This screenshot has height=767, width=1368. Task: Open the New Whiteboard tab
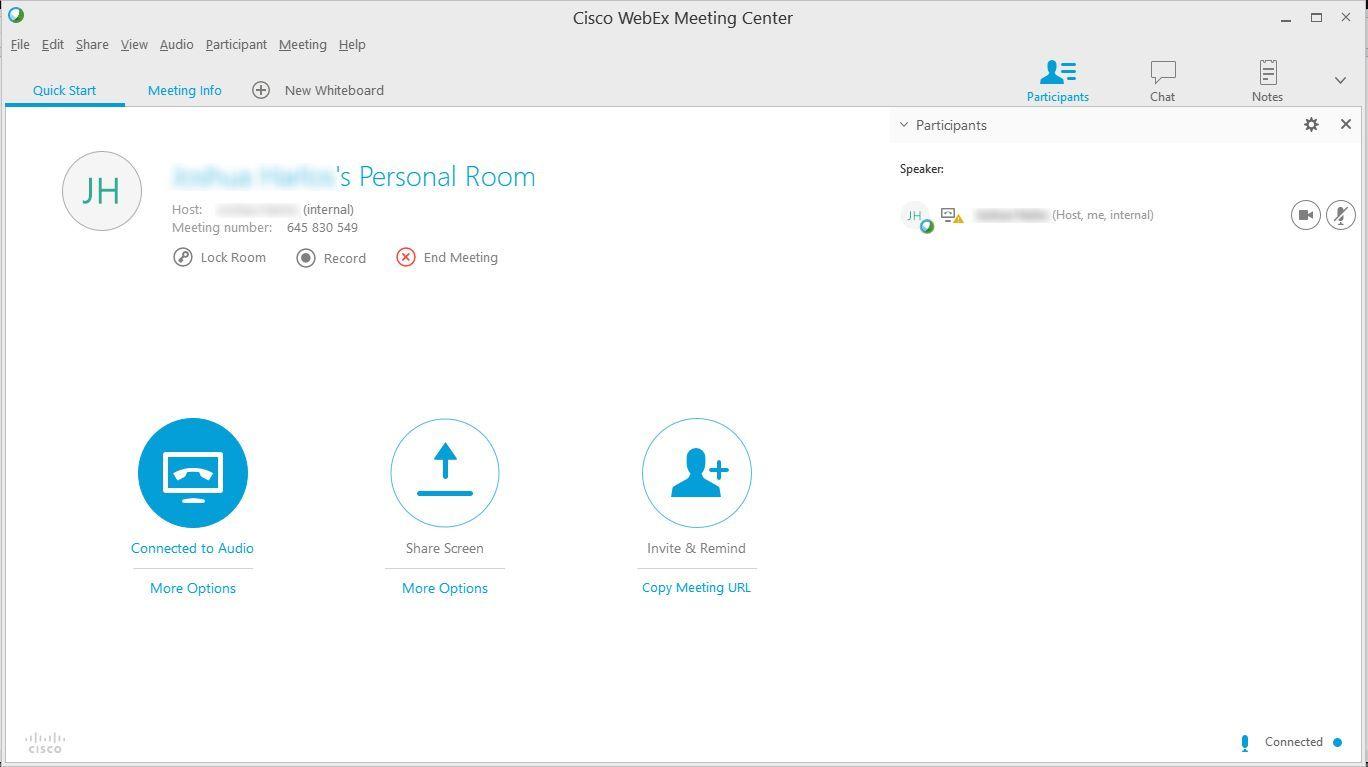(334, 90)
